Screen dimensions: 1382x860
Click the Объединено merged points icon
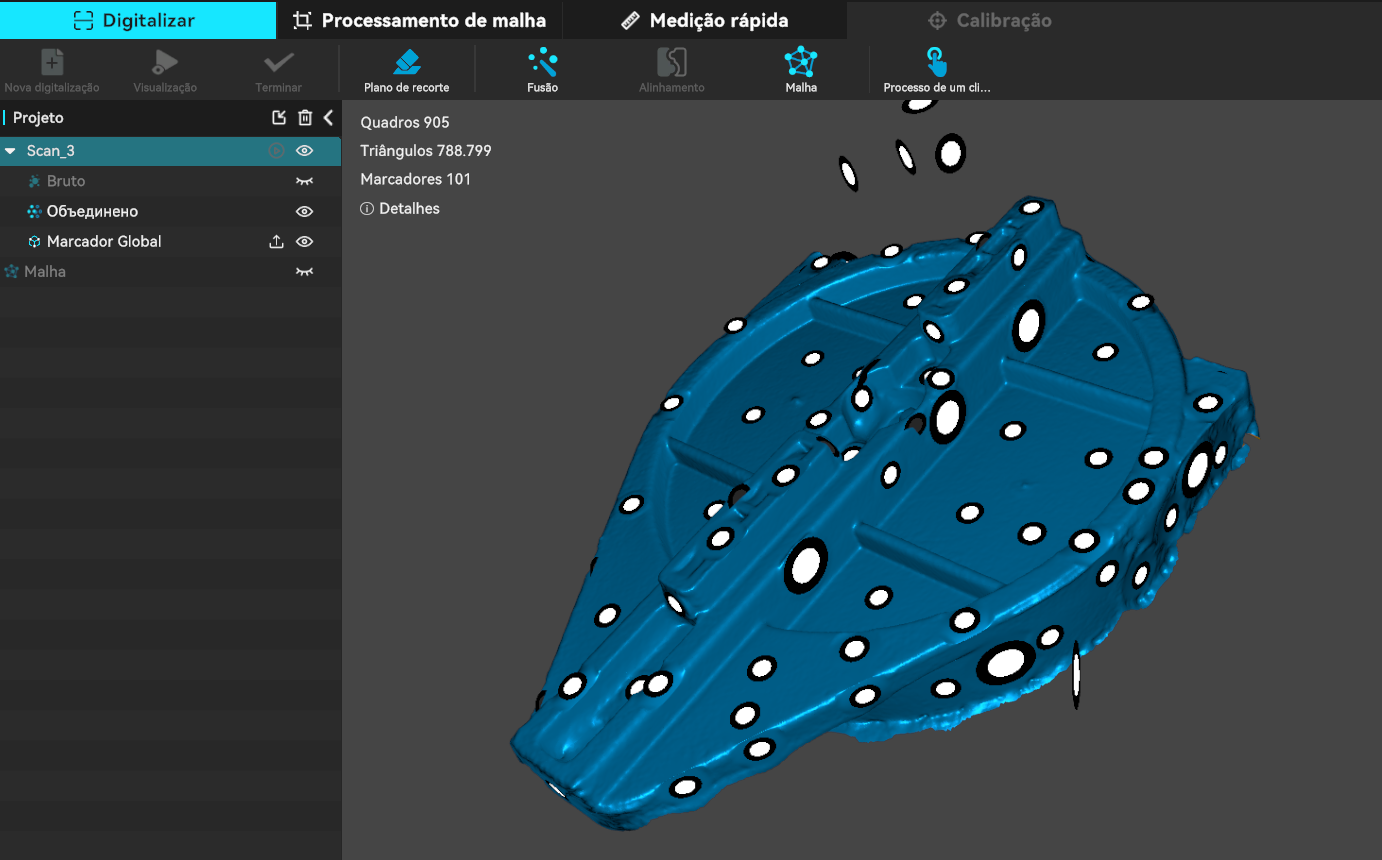pos(34,211)
